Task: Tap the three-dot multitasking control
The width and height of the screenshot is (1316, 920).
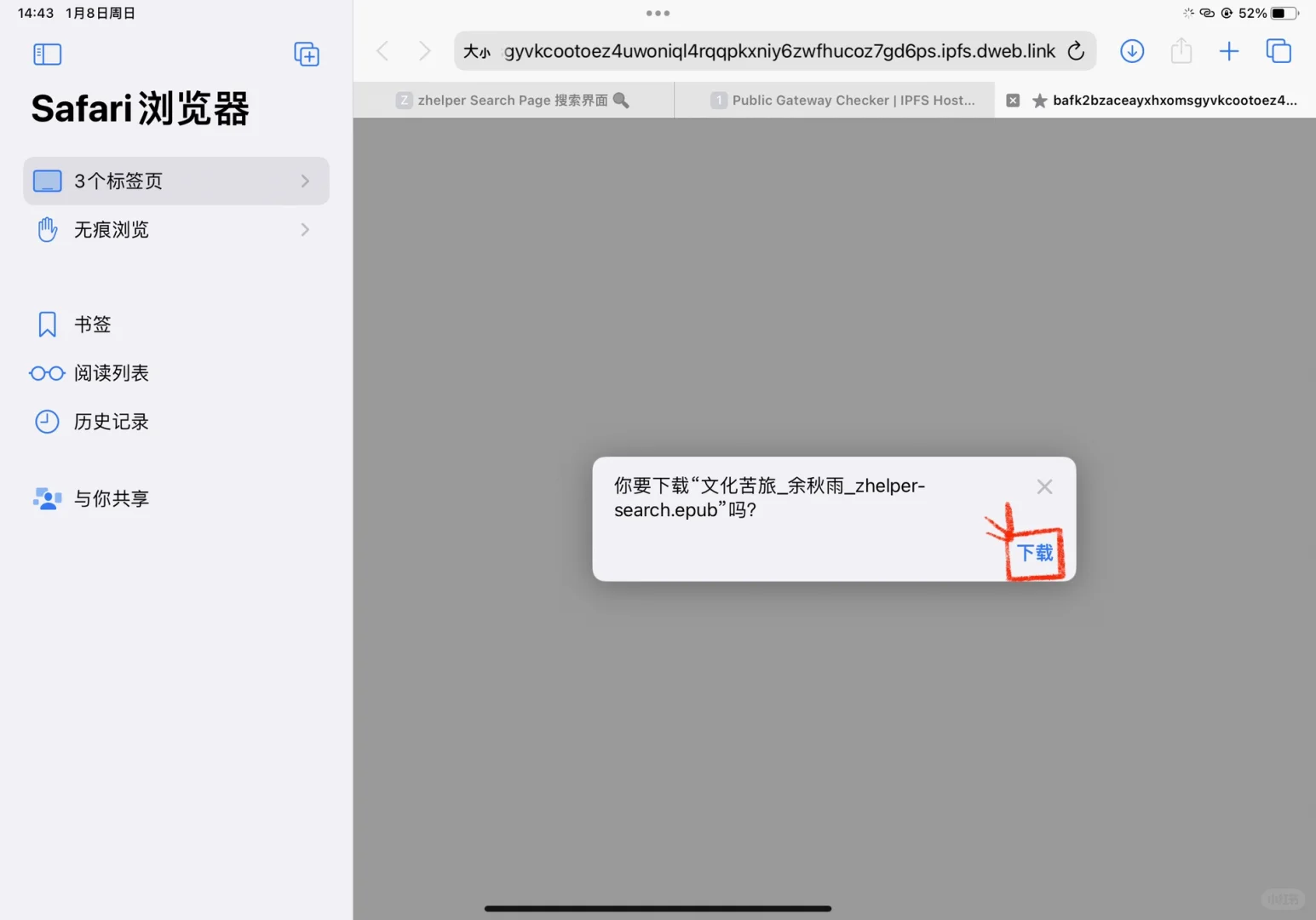Action: coord(658,13)
